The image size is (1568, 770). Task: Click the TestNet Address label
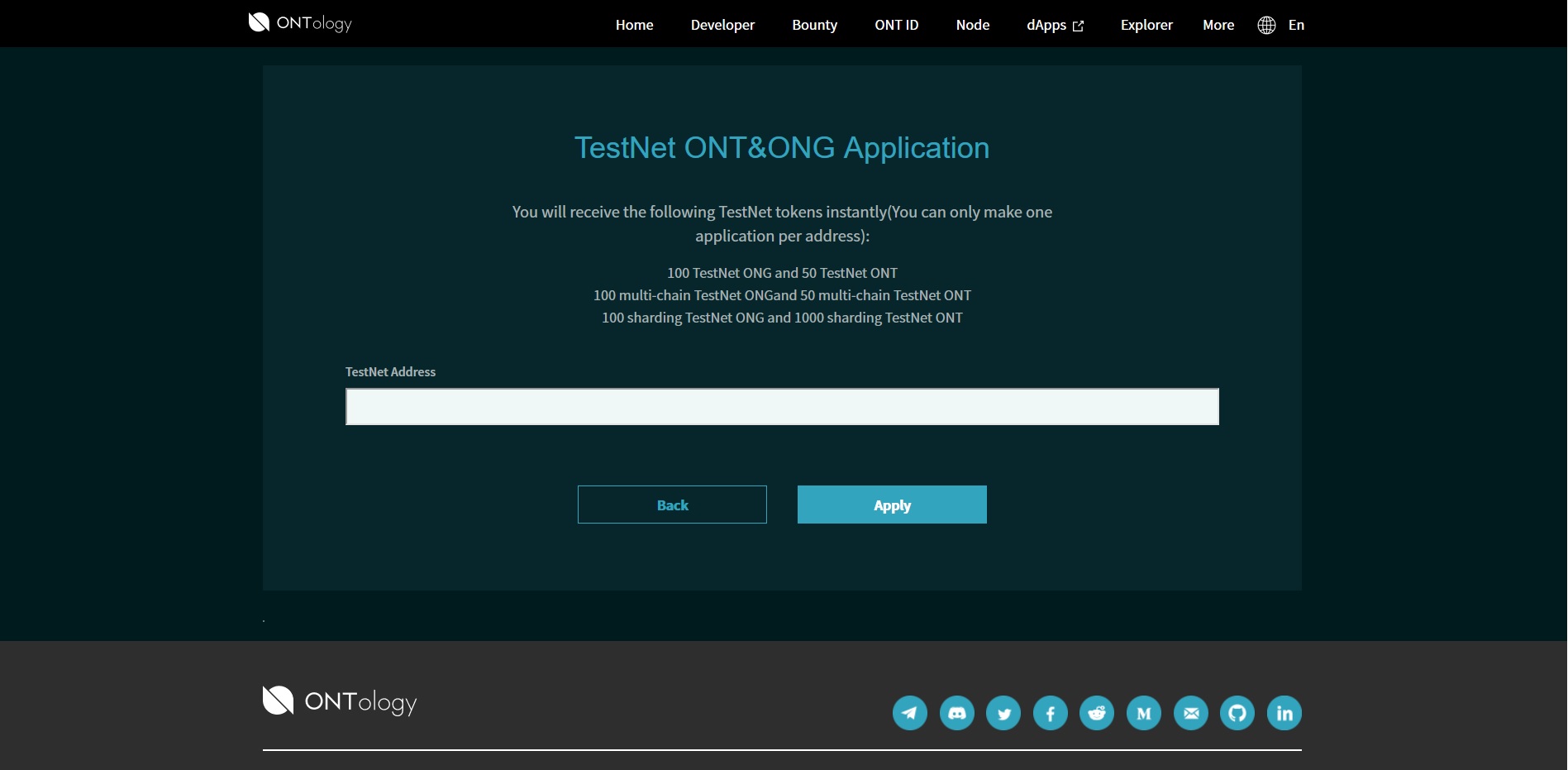390,372
